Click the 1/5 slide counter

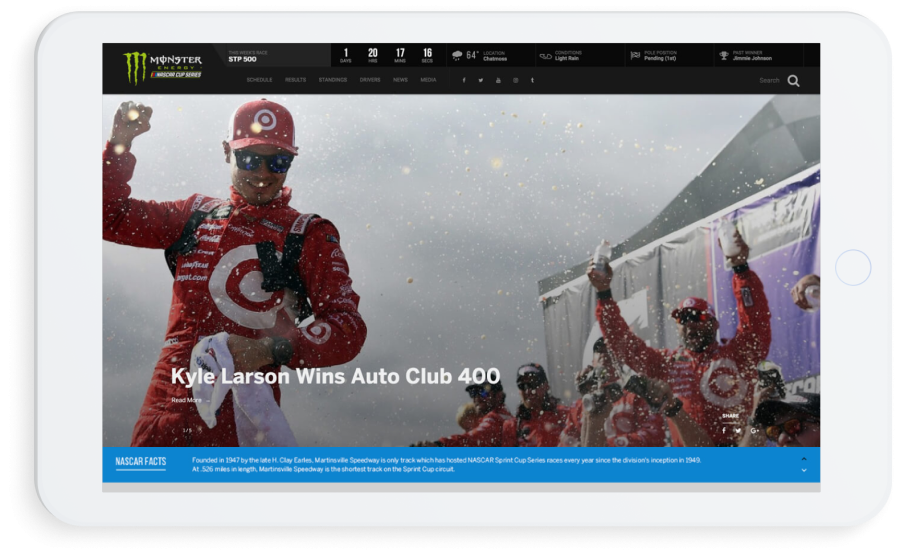click(x=187, y=430)
